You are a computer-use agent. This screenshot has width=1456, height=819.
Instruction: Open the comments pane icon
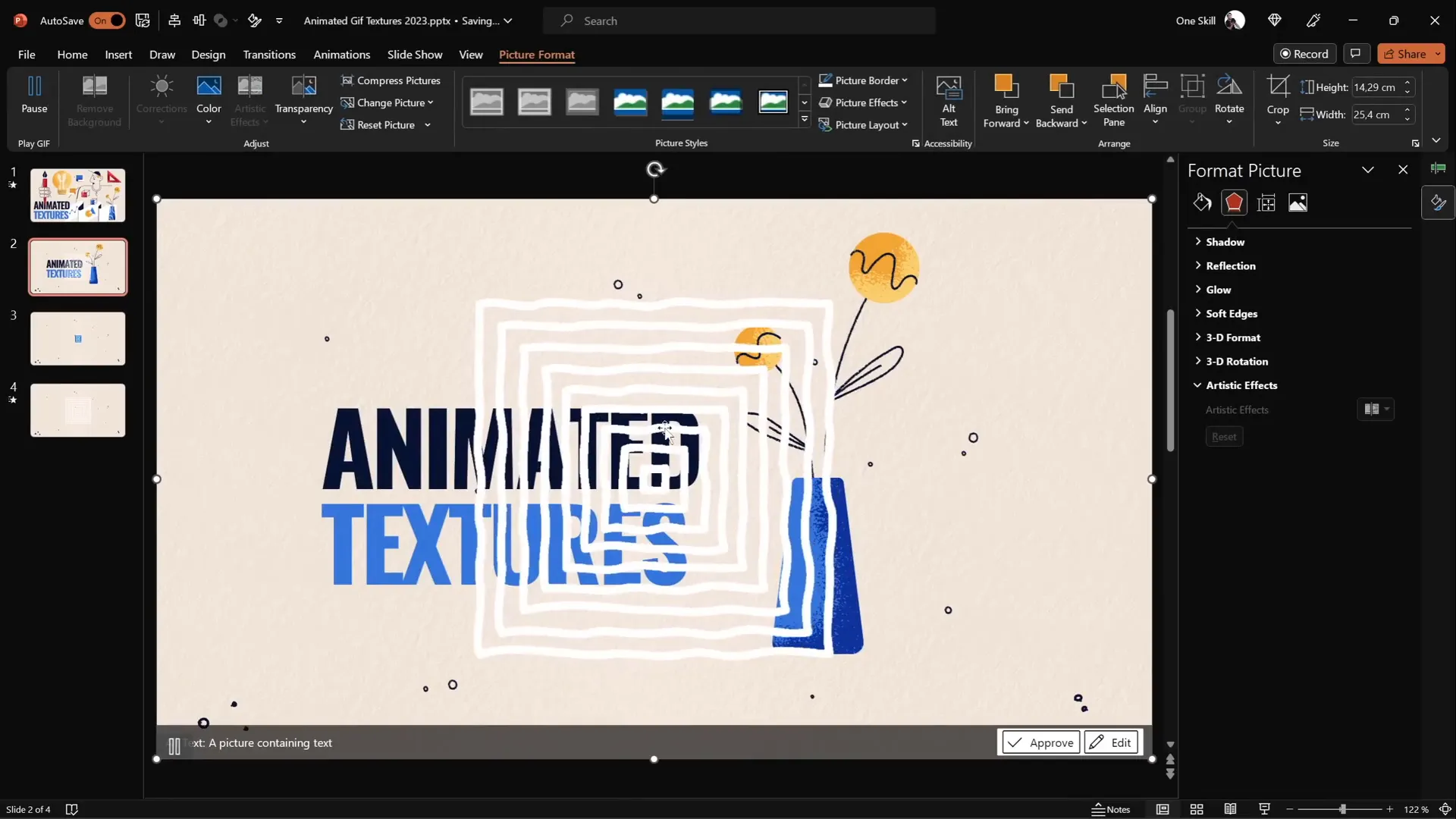coord(1355,54)
